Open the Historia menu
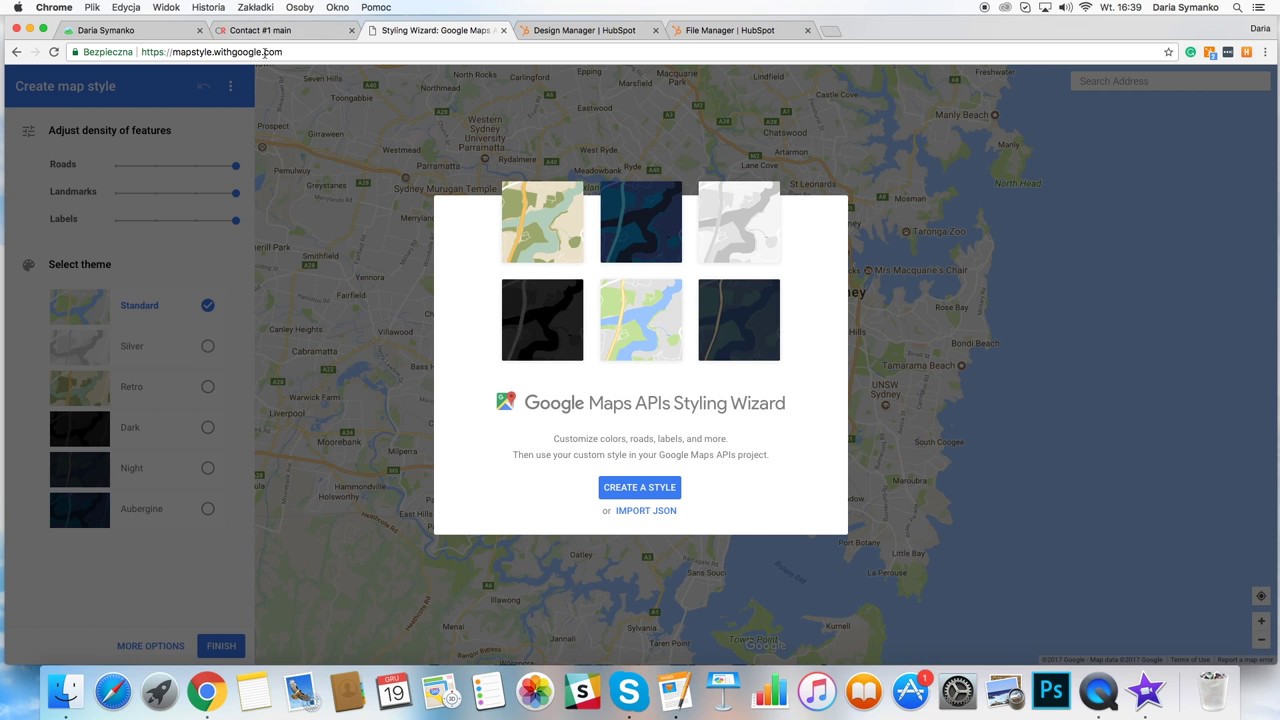This screenshot has width=1280, height=720. pyautogui.click(x=208, y=7)
